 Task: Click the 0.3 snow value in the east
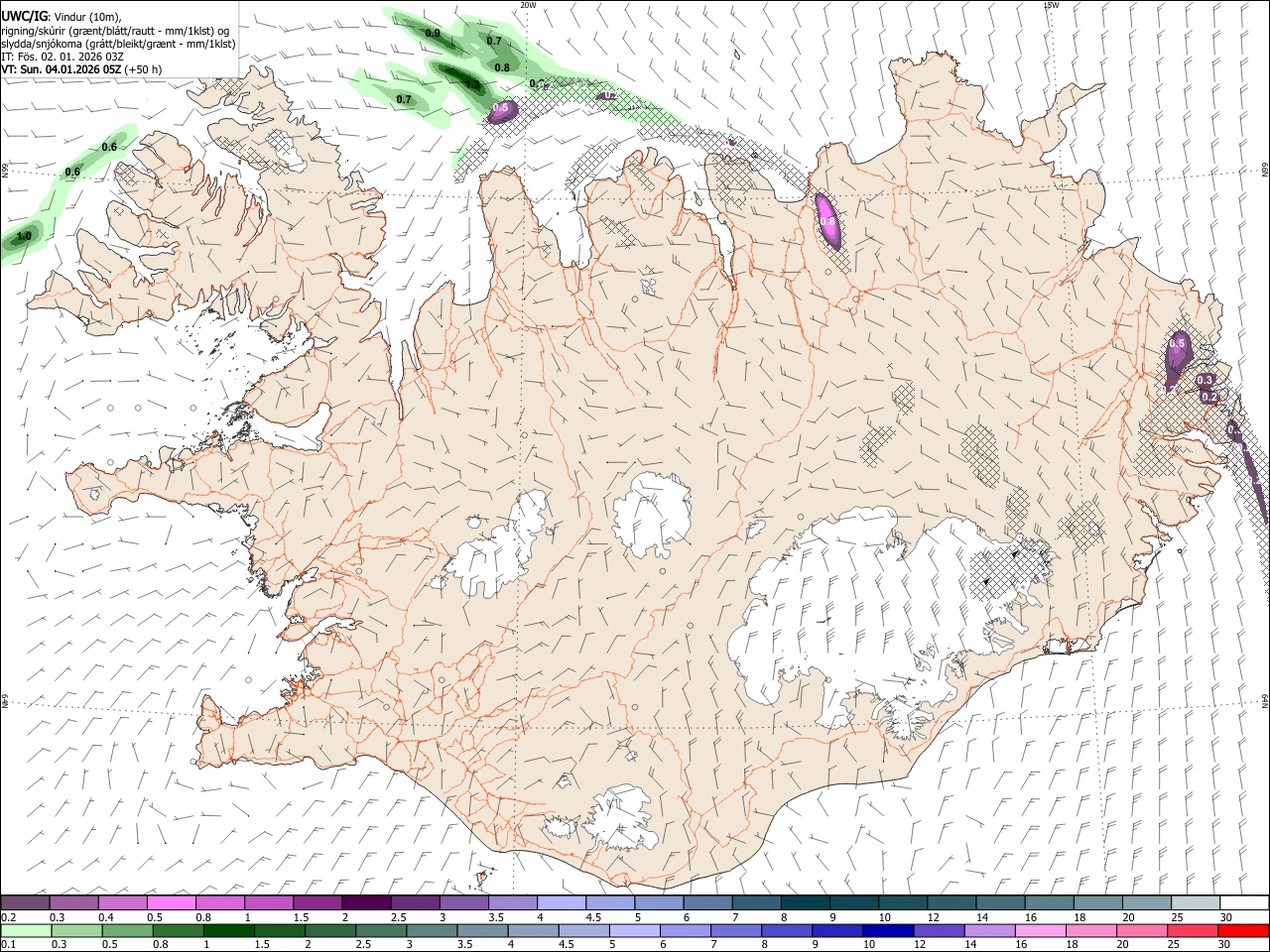point(1205,380)
